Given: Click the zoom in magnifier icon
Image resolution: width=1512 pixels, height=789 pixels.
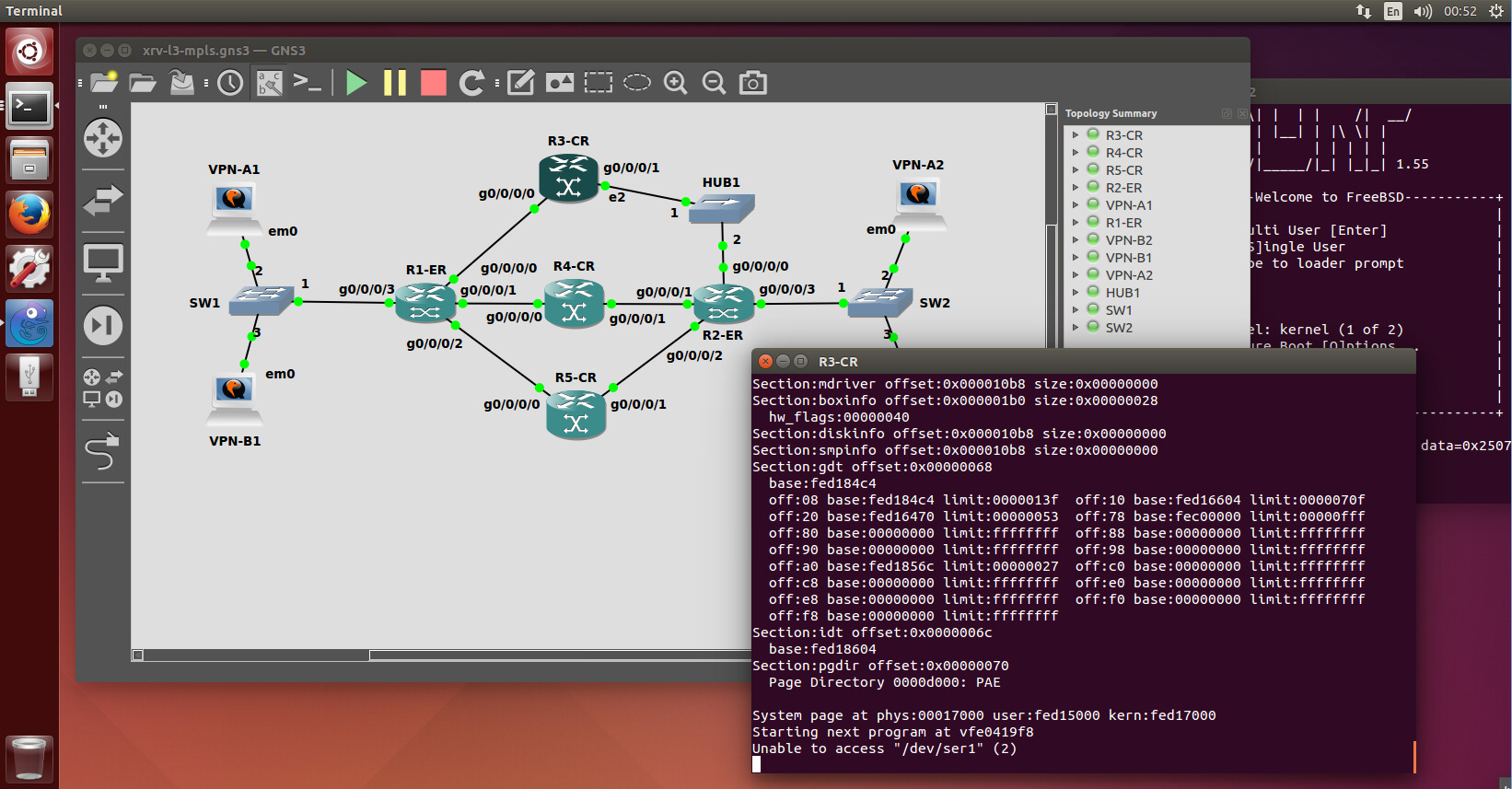Looking at the screenshot, I should [676, 83].
